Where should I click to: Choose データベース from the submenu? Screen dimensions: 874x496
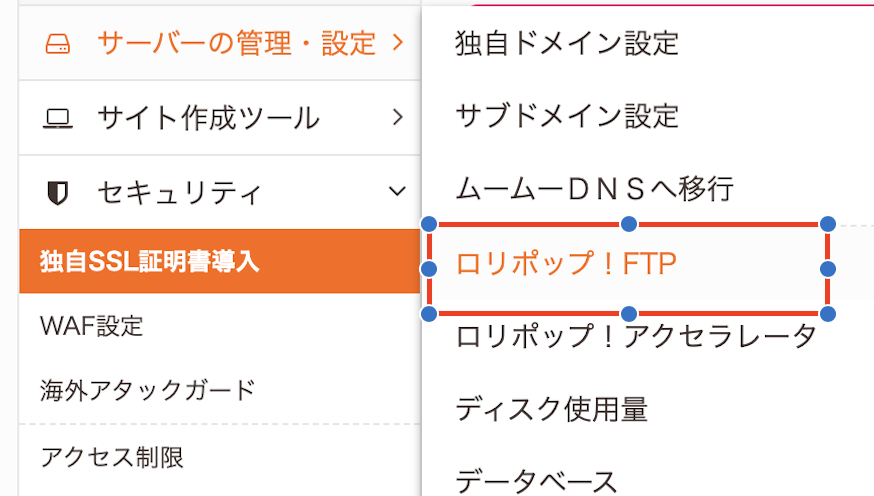(537, 481)
